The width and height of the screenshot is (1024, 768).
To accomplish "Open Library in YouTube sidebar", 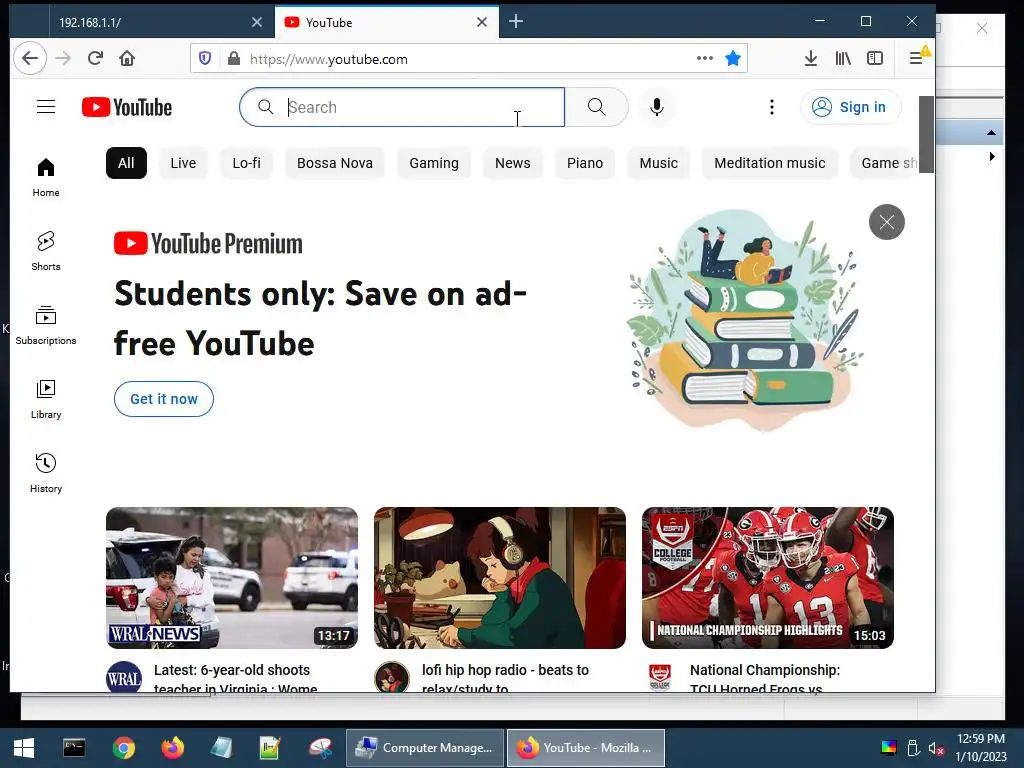I will pyautogui.click(x=46, y=399).
